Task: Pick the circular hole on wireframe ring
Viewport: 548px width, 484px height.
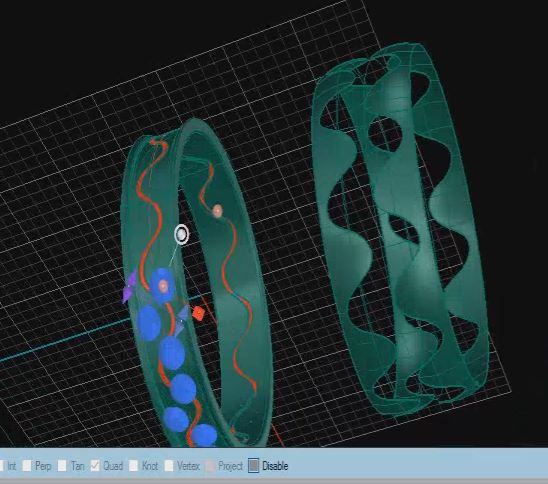Action: (385, 134)
